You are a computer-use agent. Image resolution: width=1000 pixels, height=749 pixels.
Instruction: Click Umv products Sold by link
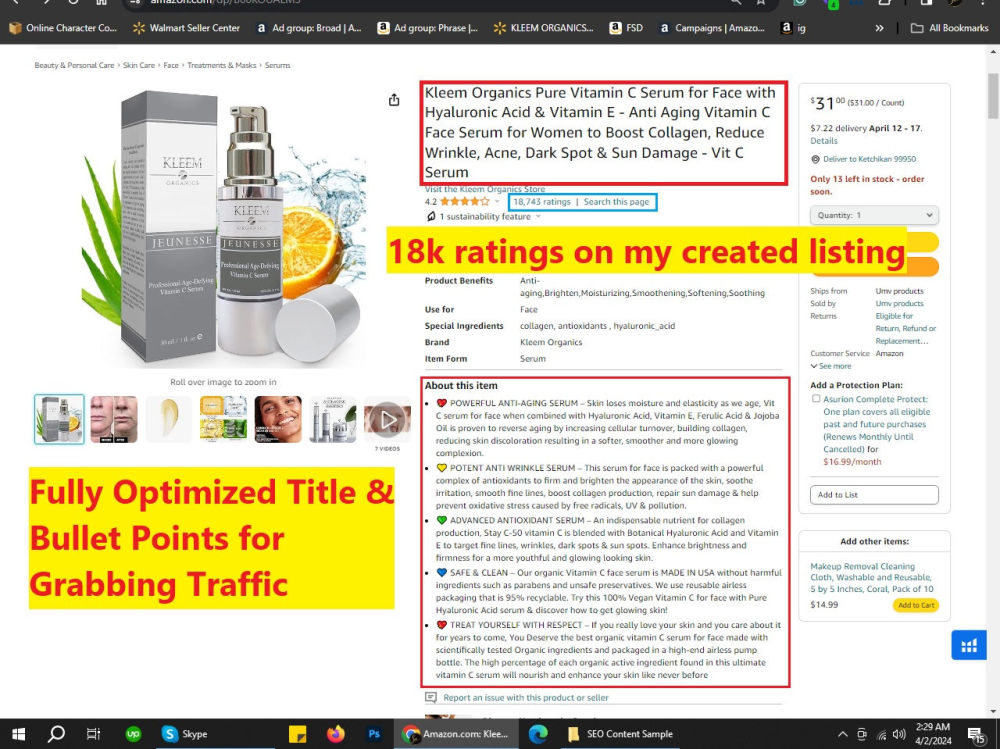point(899,304)
